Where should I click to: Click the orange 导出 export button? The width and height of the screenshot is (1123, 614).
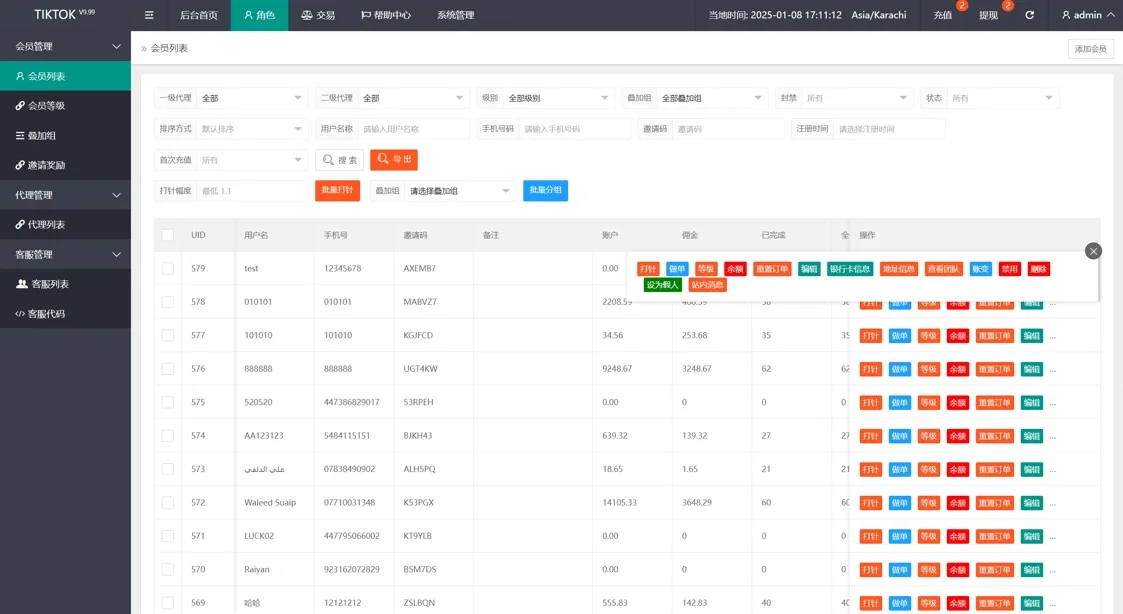pyautogui.click(x=393, y=159)
